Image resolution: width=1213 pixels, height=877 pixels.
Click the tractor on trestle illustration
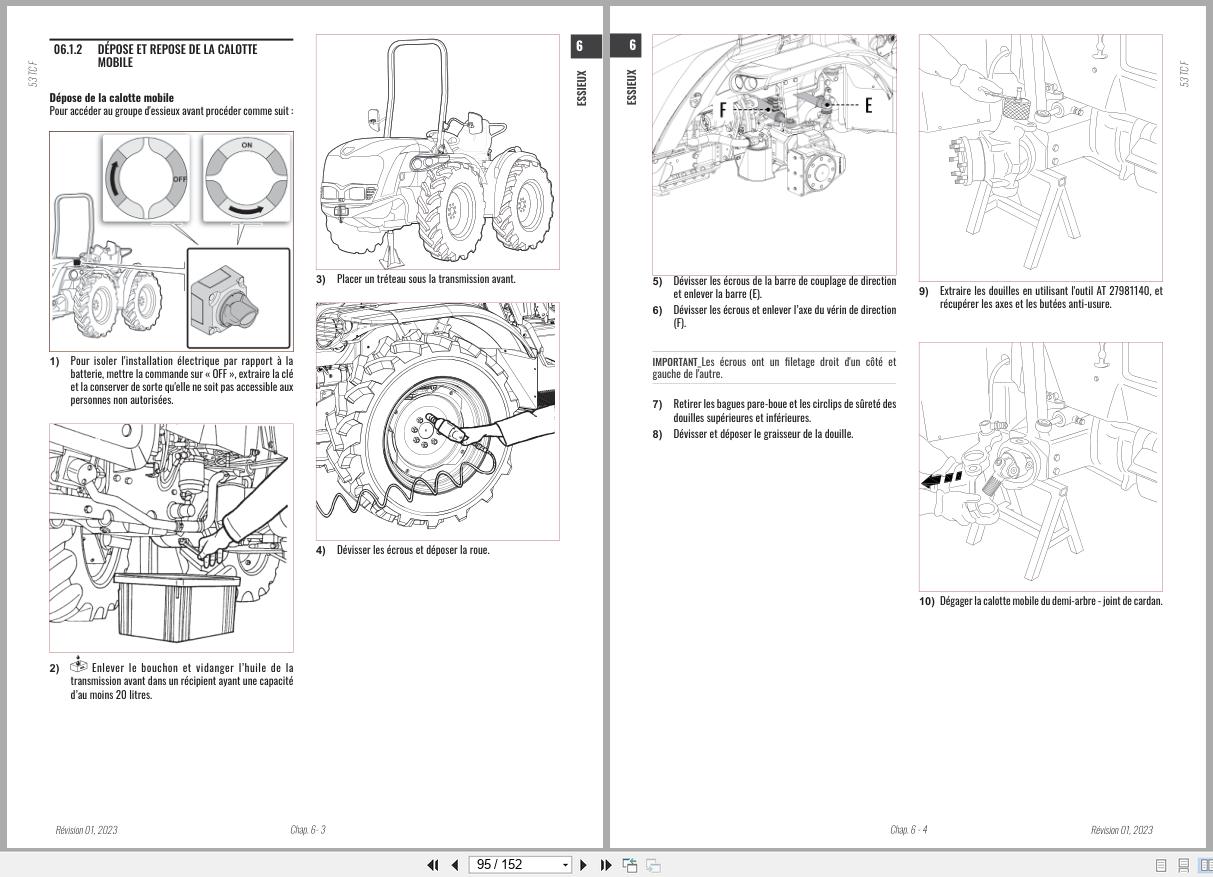click(438, 151)
